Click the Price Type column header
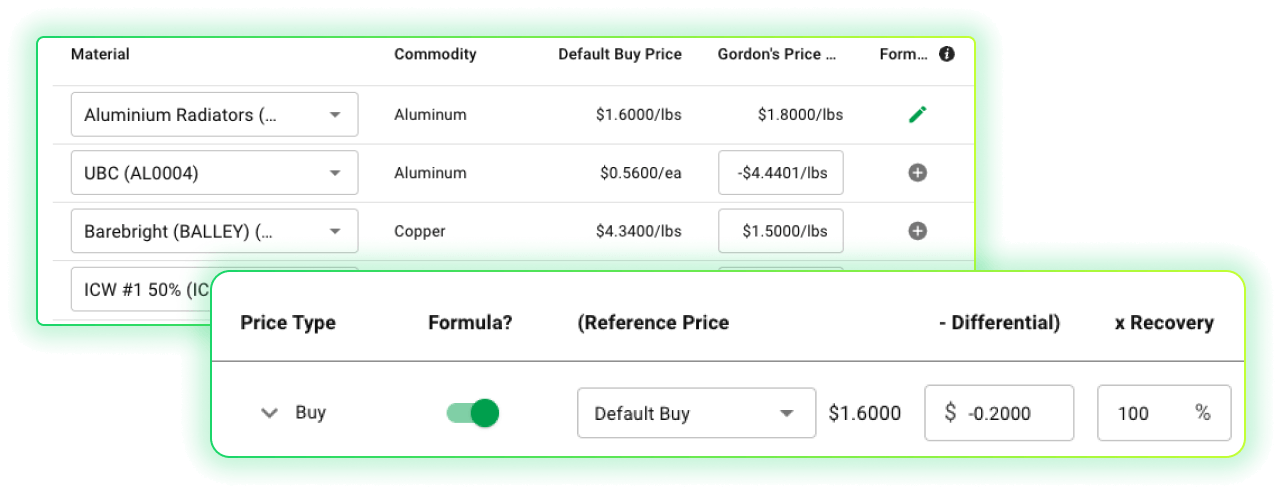 coord(288,323)
